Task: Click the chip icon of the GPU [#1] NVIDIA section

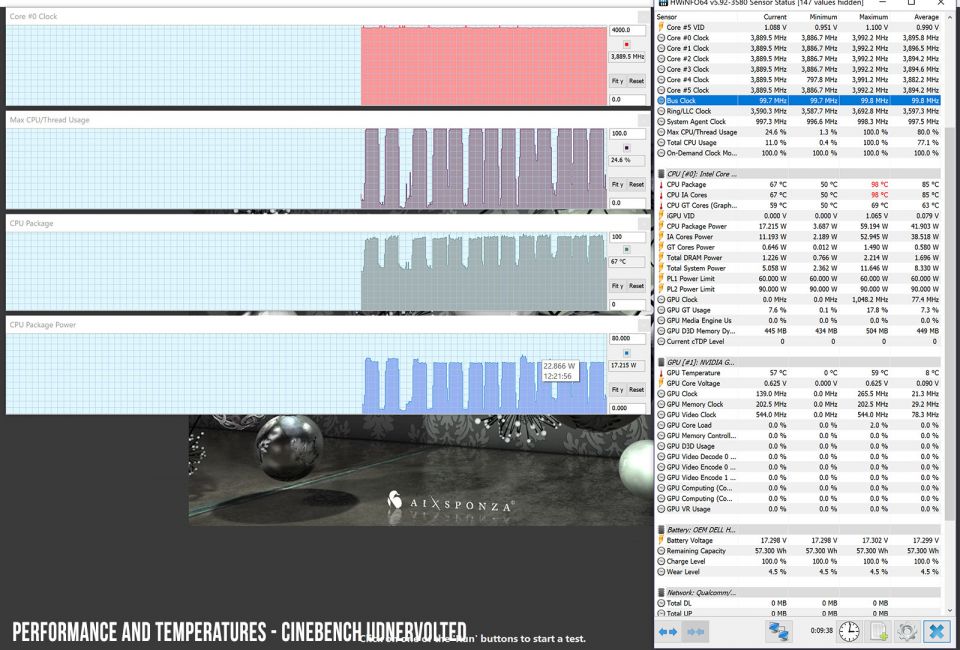Action: pos(661,362)
